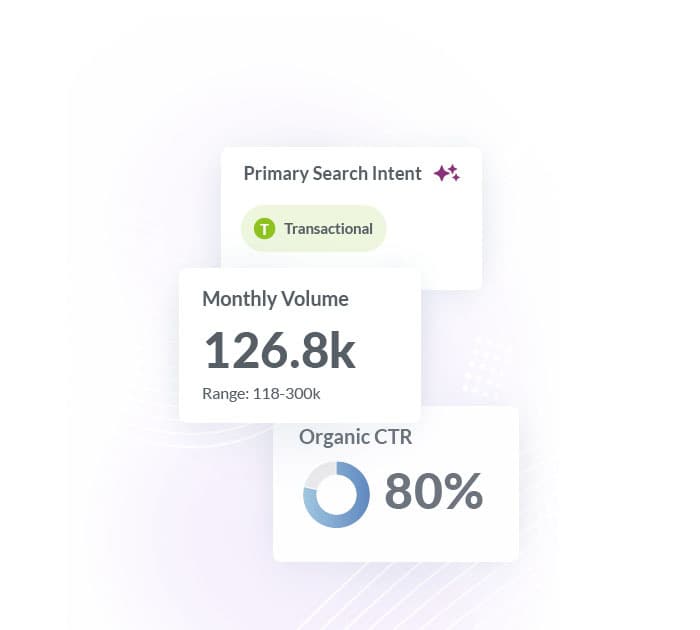Click the 126.8k volume figure
The width and height of the screenshot is (700, 630).
(x=279, y=350)
